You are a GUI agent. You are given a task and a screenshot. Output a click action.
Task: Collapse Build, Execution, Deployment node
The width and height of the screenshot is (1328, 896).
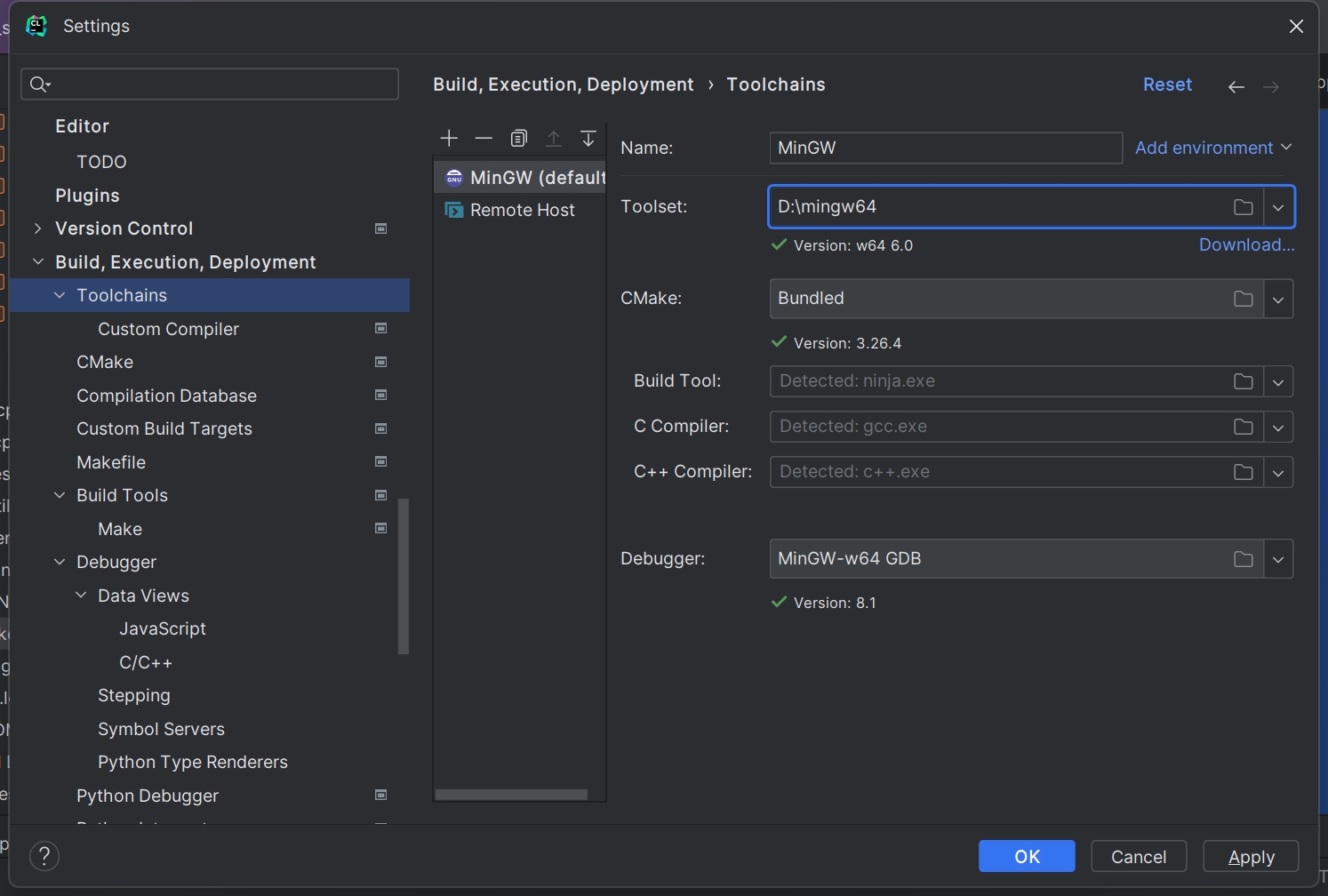point(37,261)
